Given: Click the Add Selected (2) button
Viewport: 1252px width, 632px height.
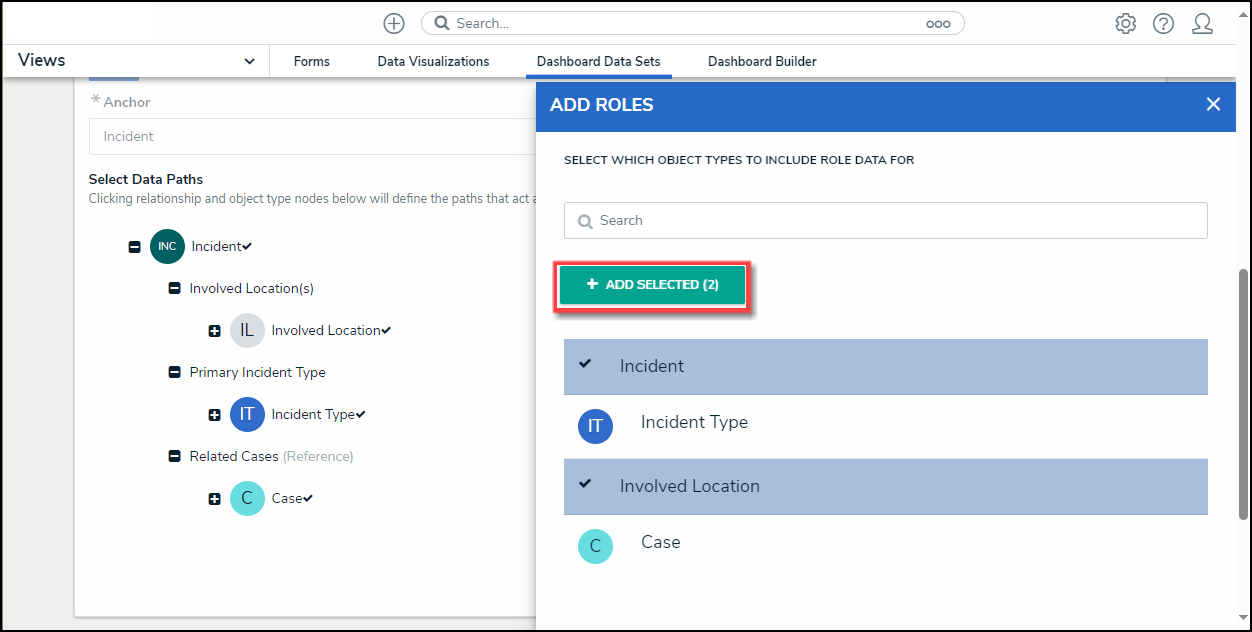Looking at the screenshot, I should click(x=652, y=285).
